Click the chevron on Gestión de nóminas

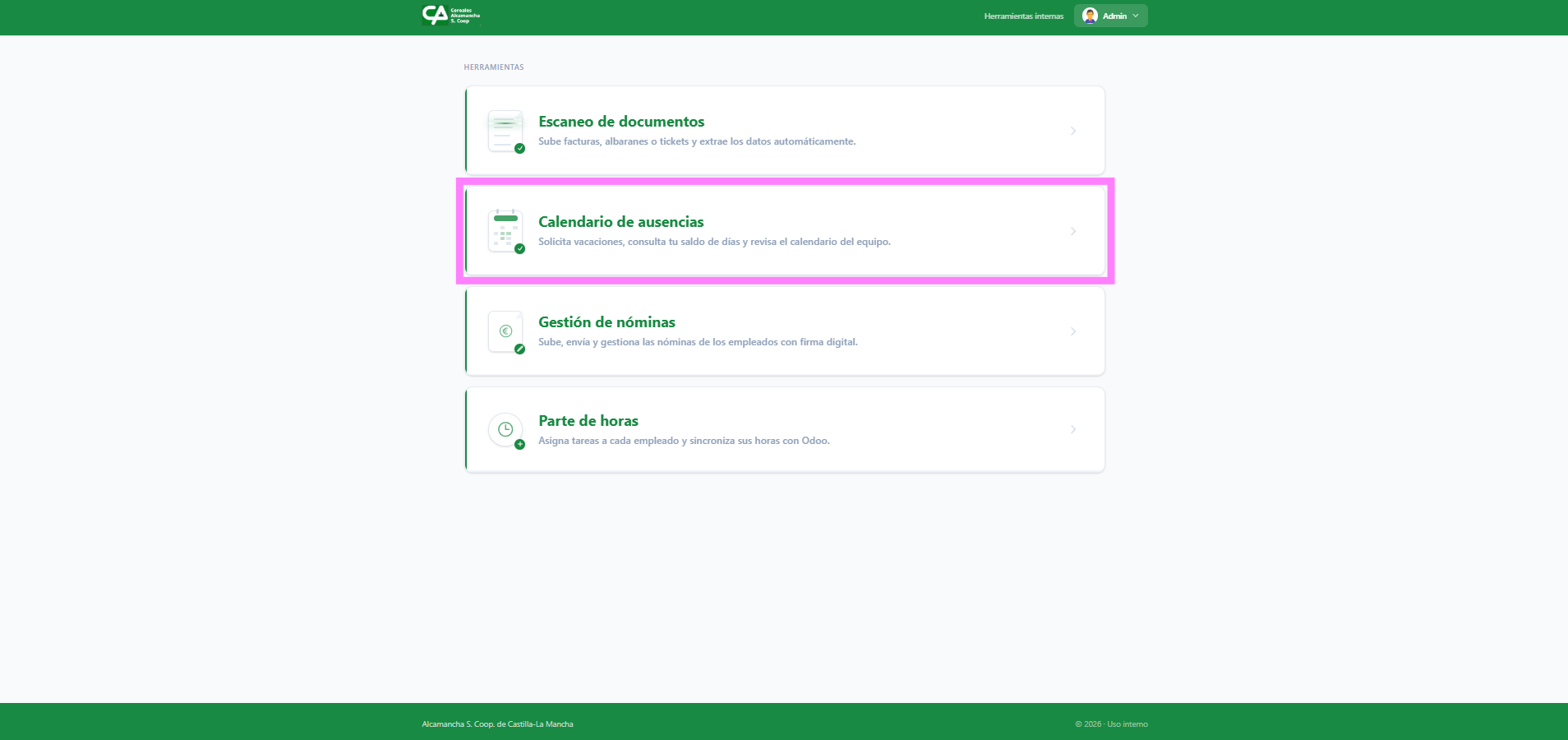click(x=1073, y=331)
